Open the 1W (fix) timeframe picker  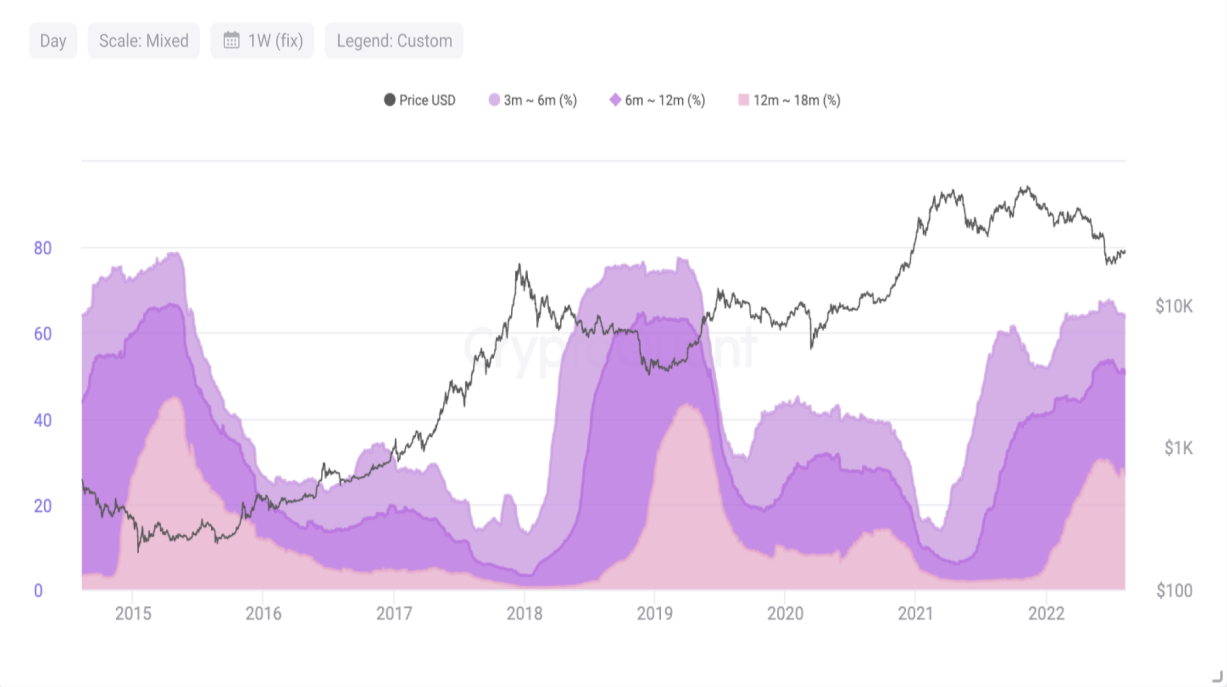click(262, 40)
